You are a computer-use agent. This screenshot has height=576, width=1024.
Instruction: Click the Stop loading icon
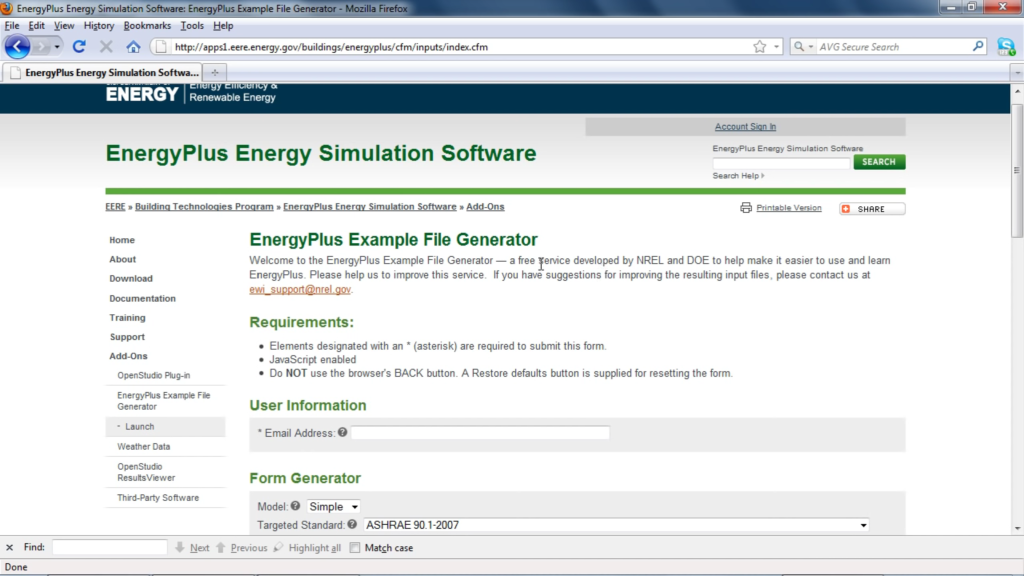tap(106, 47)
